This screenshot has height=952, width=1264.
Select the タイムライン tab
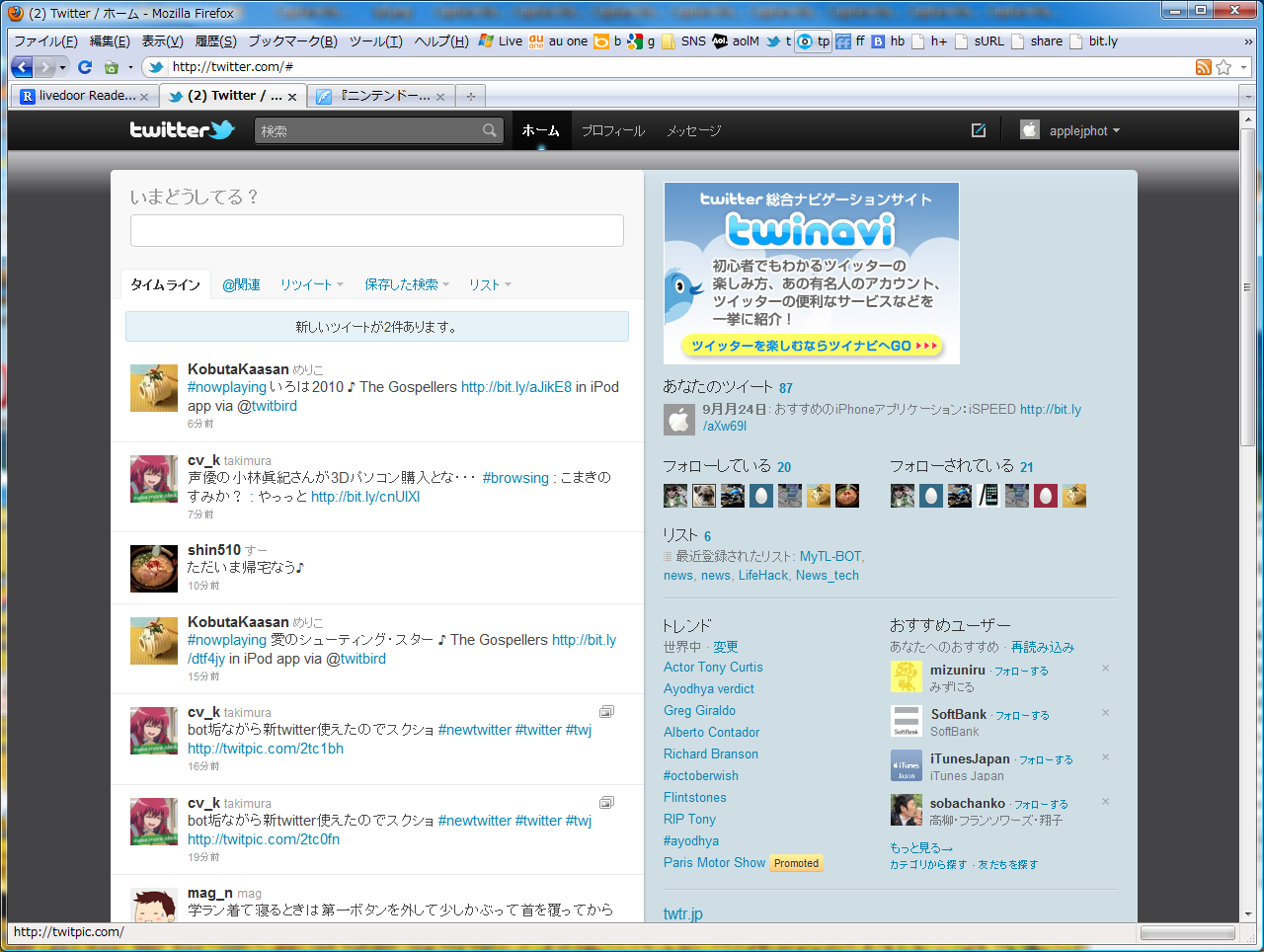166,284
